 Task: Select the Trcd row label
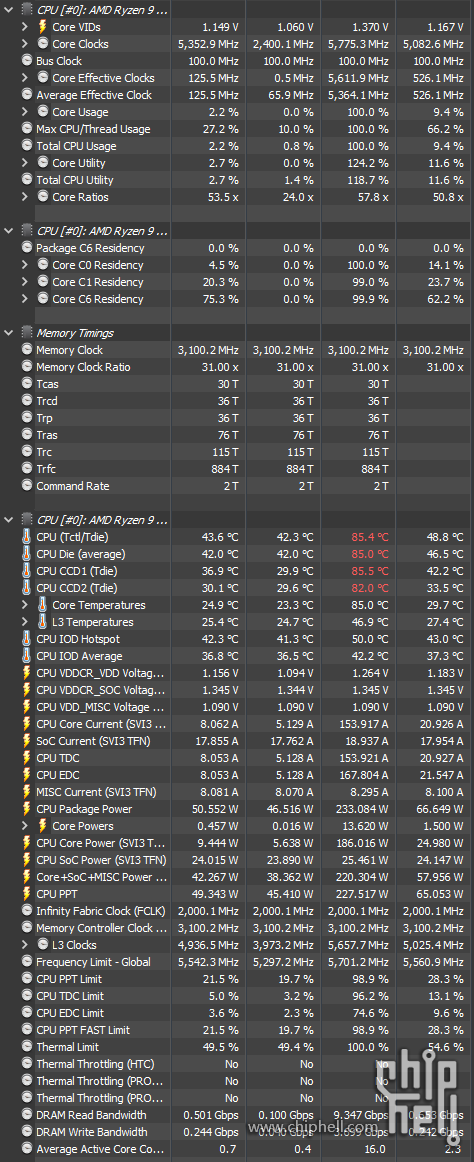tap(47, 402)
